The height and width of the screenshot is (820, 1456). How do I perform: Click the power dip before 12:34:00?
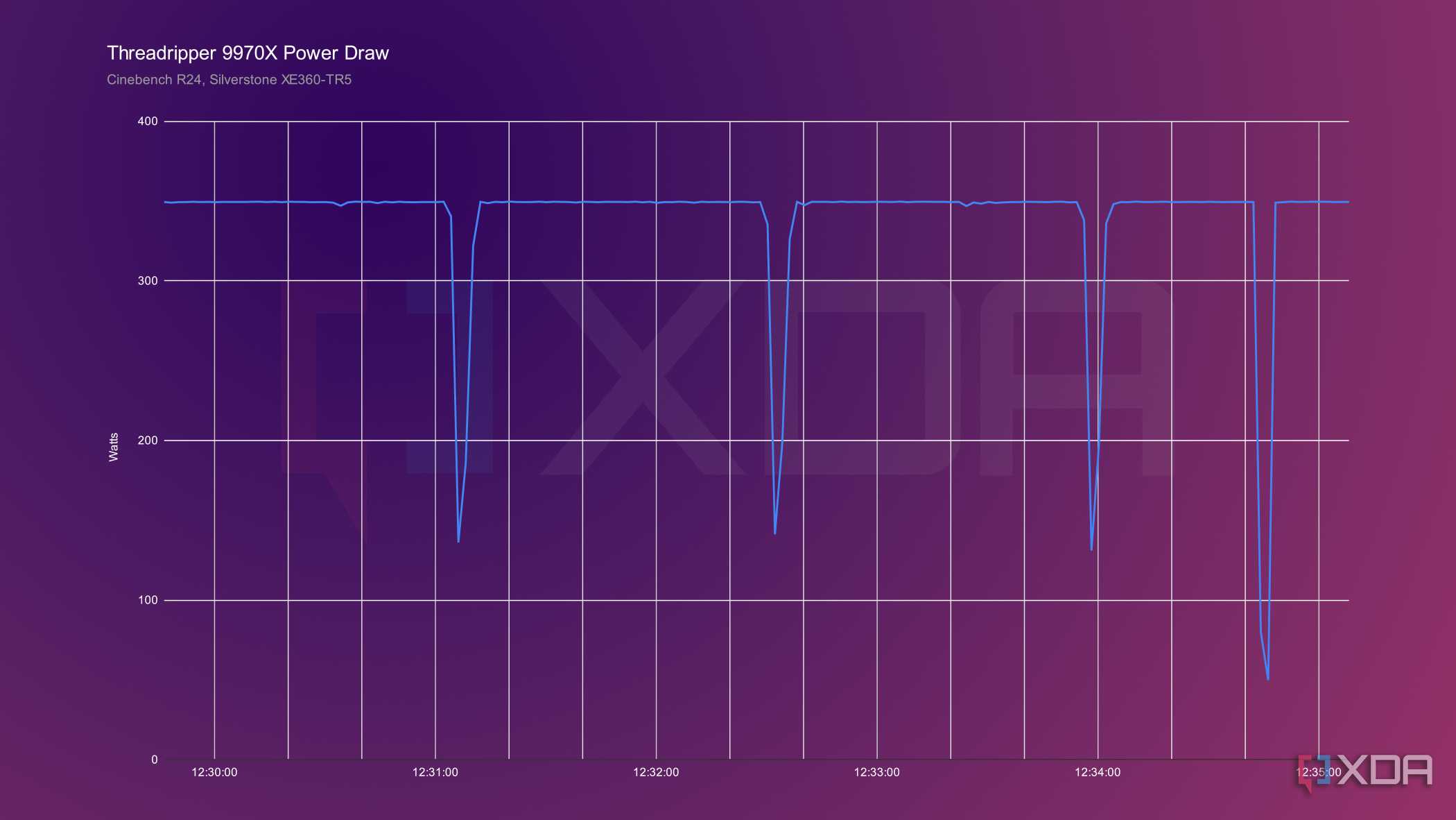(x=1091, y=548)
